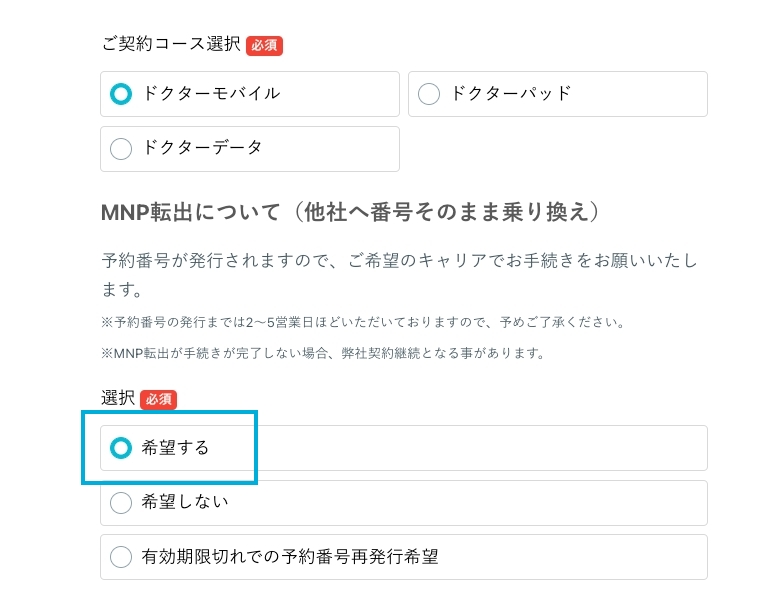
Task: Click the MNP転出について section heading
Action: pyautogui.click(x=350, y=212)
